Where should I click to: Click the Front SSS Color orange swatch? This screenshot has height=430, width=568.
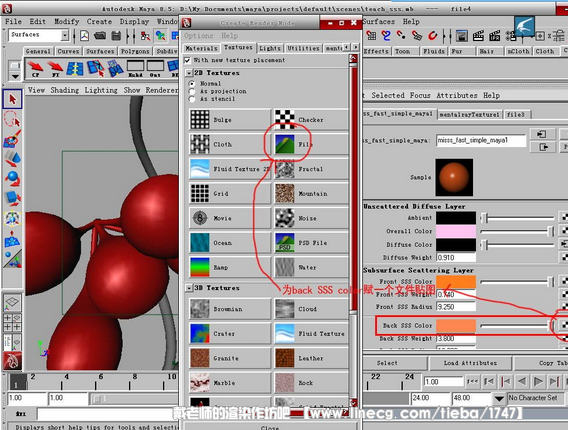456,281
